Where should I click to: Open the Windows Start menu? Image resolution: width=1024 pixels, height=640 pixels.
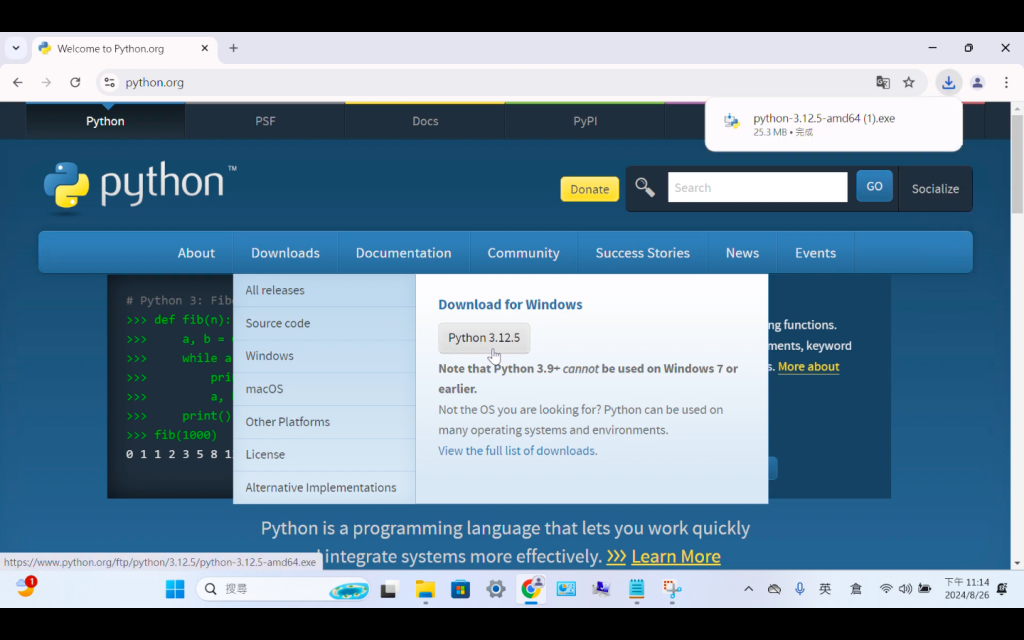(x=175, y=589)
